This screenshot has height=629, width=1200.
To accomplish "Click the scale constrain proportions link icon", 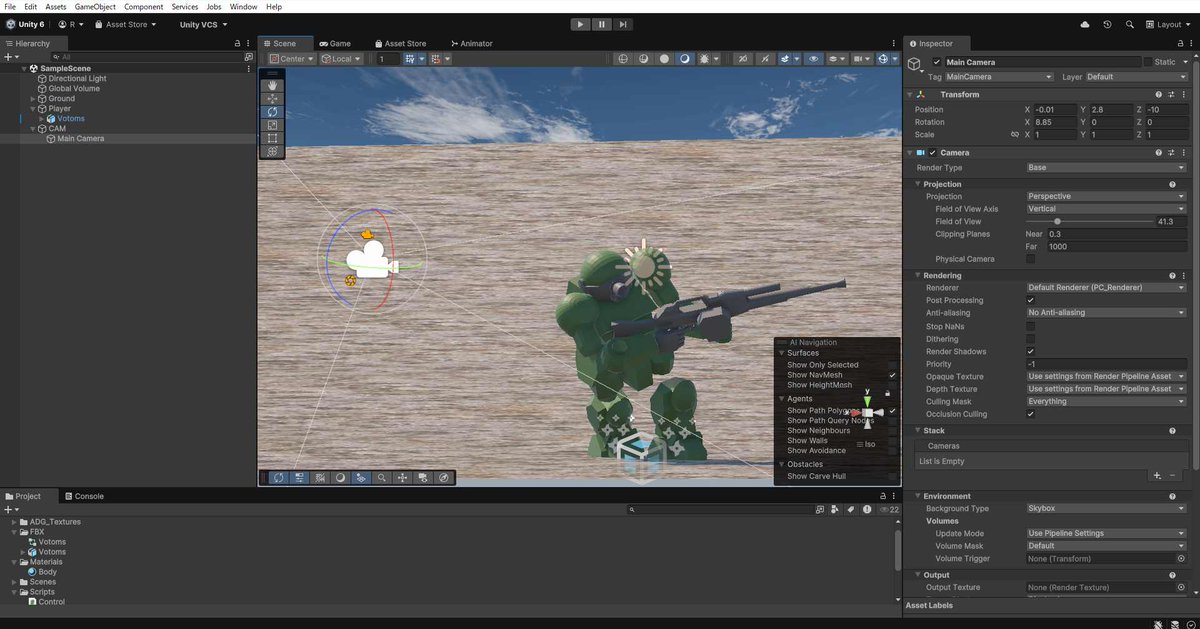I will 1015,134.
